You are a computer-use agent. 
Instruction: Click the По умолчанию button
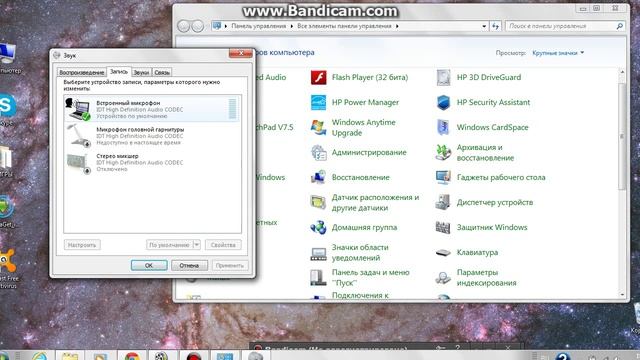tap(169, 245)
